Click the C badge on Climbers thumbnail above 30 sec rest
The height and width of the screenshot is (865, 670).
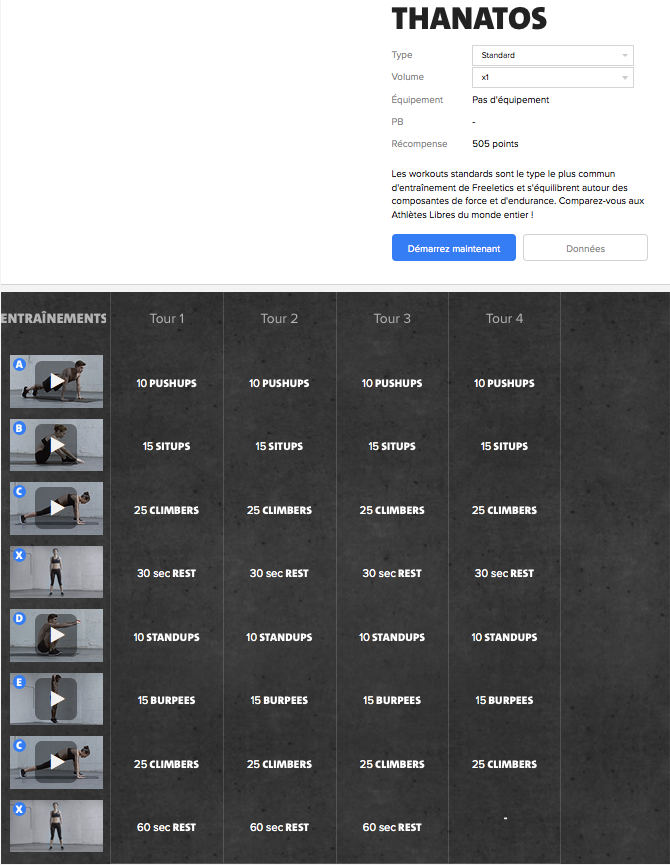click(x=19, y=491)
